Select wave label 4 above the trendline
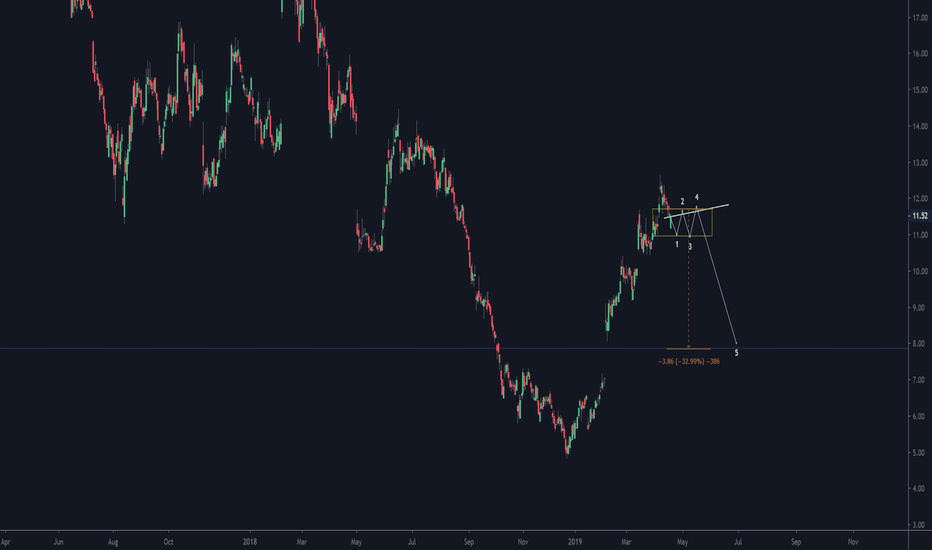932x550 pixels. (697, 197)
